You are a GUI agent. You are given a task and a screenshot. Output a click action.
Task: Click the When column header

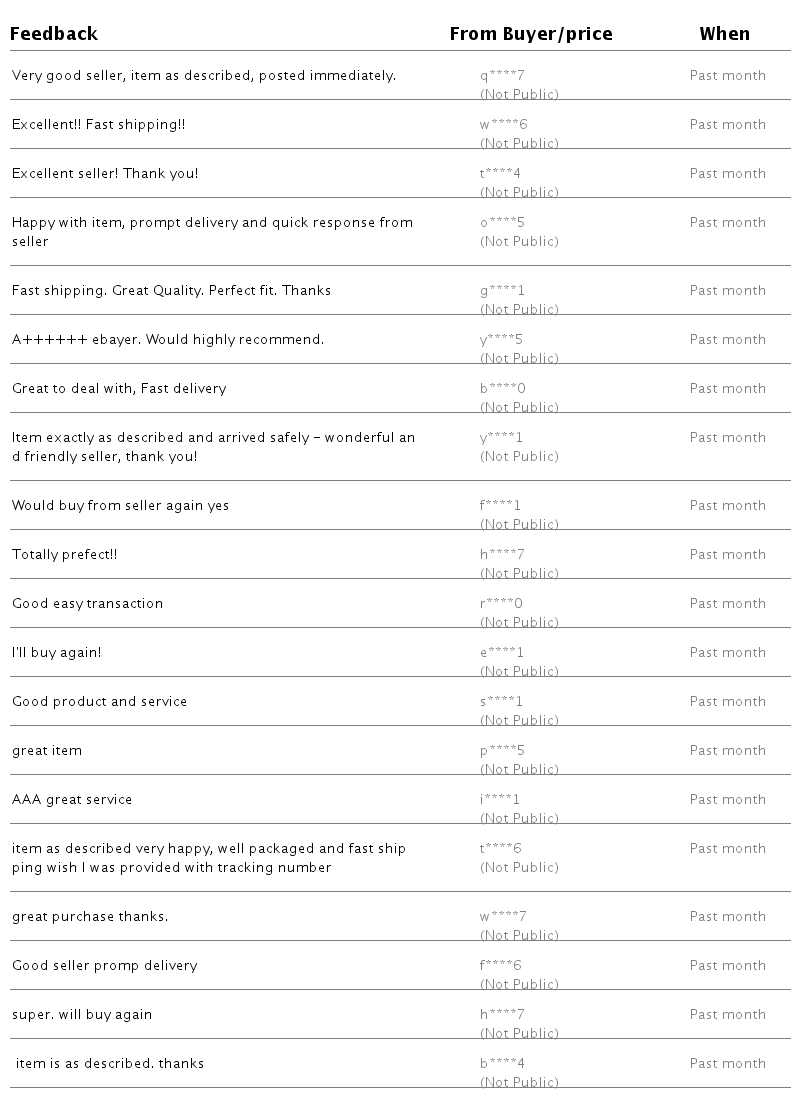(724, 33)
